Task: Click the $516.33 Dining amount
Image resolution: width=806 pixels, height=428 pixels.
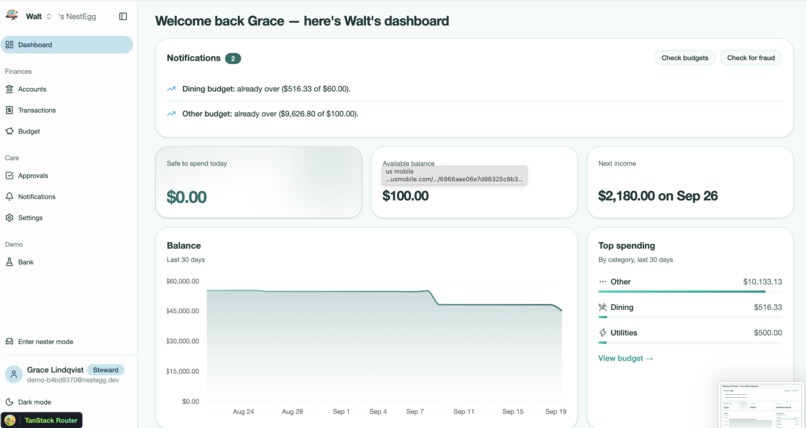Action: point(767,307)
